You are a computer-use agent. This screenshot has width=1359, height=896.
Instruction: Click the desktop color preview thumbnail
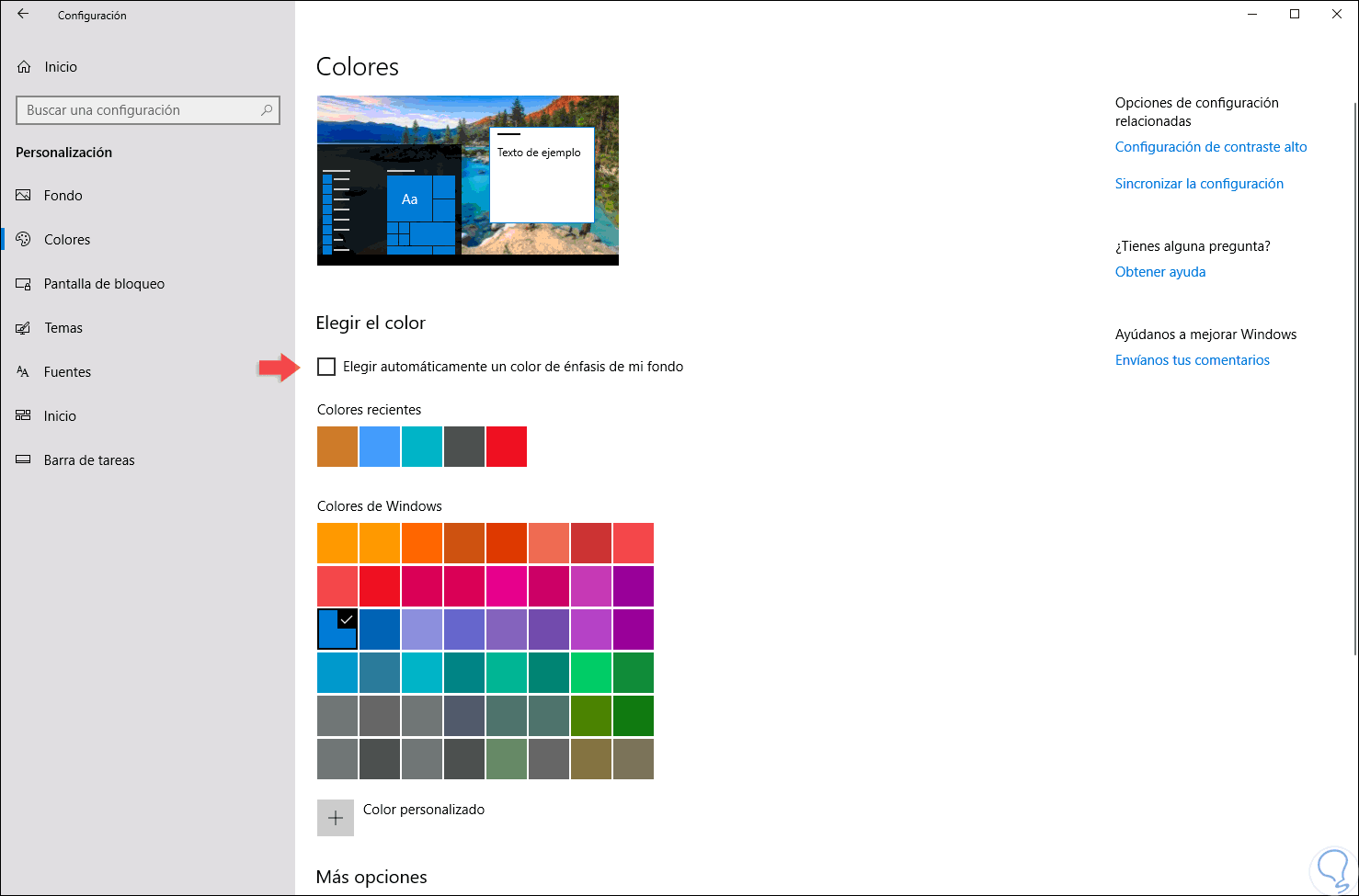pyautogui.click(x=467, y=180)
